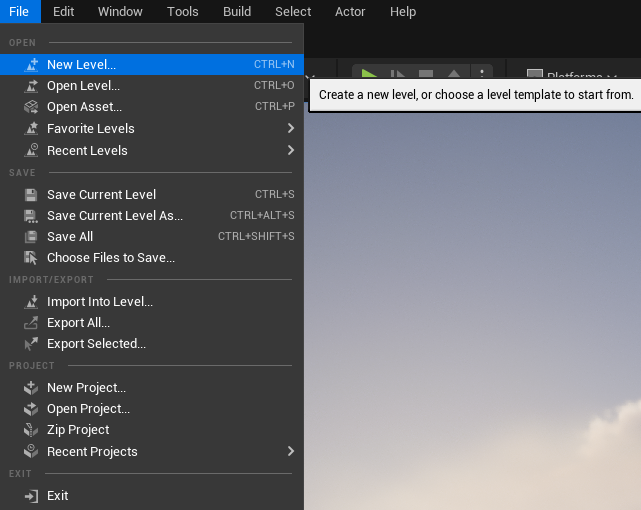Open the Platforms dropdown
Viewport: 641px width, 510px height.
tap(572, 74)
